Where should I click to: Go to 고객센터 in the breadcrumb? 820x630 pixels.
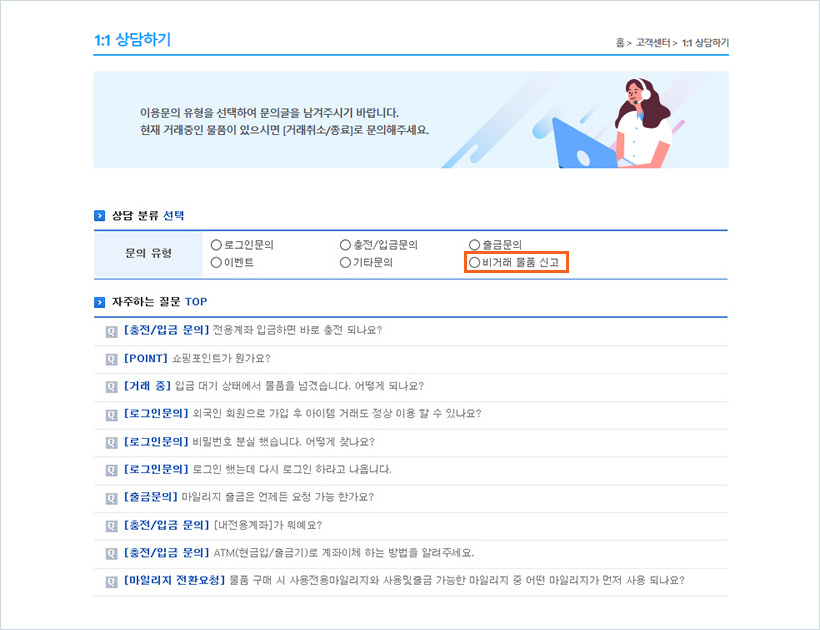[x=653, y=43]
